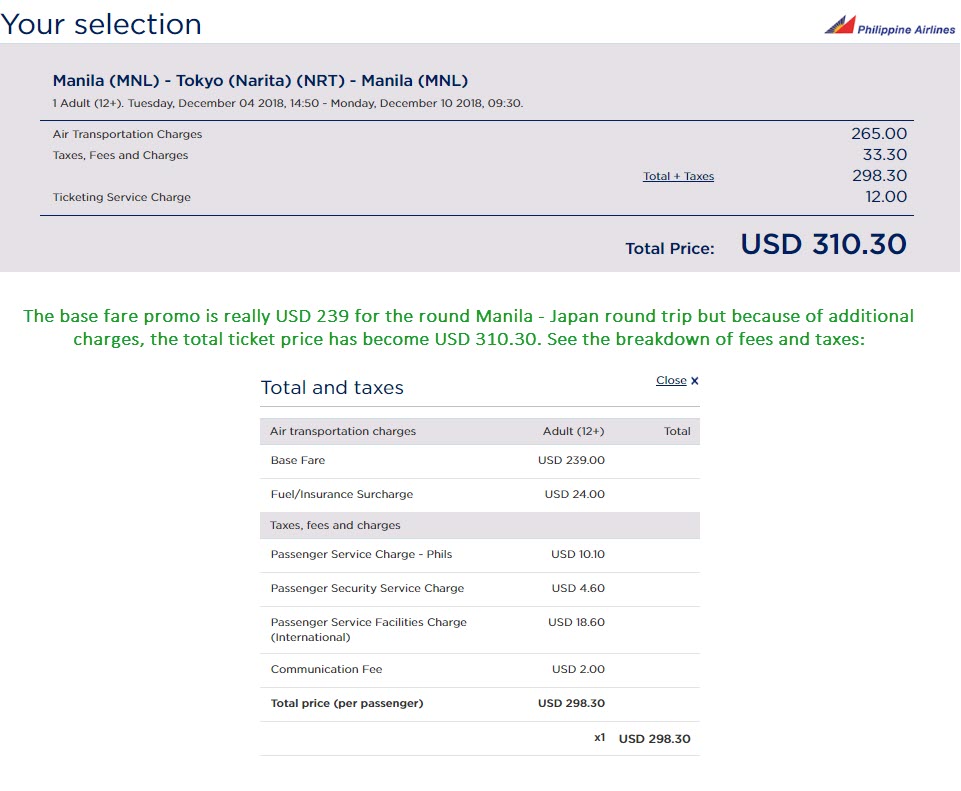Viewport: 961px width, 791px height.
Task: Click the X icon beside Close
Action: click(x=695, y=381)
